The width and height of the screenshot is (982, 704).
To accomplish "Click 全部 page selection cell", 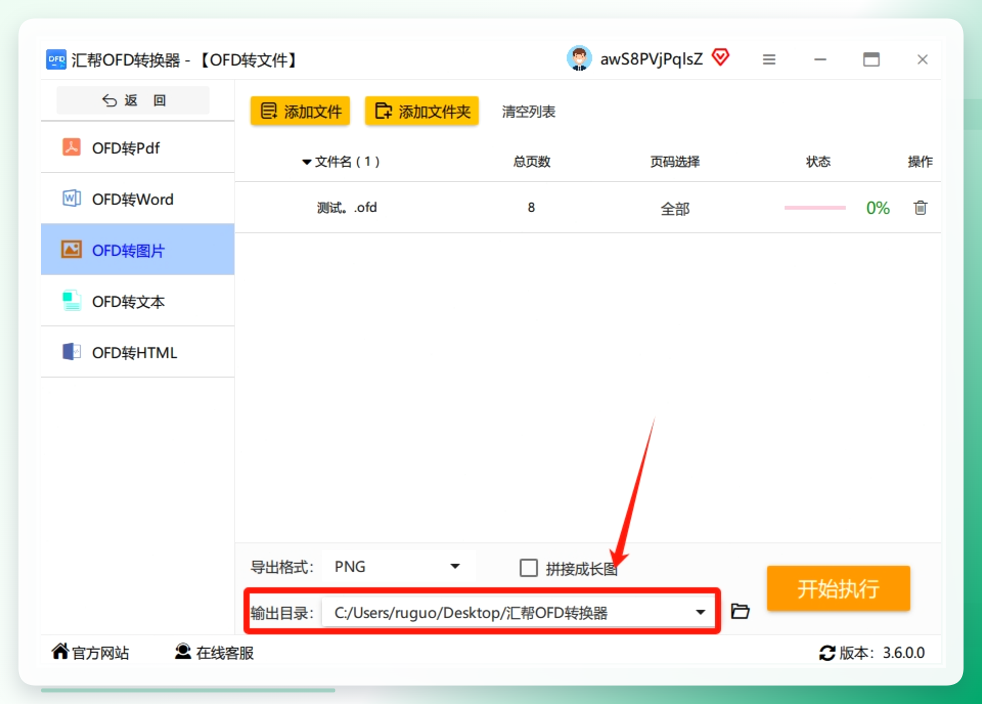I will tap(675, 209).
